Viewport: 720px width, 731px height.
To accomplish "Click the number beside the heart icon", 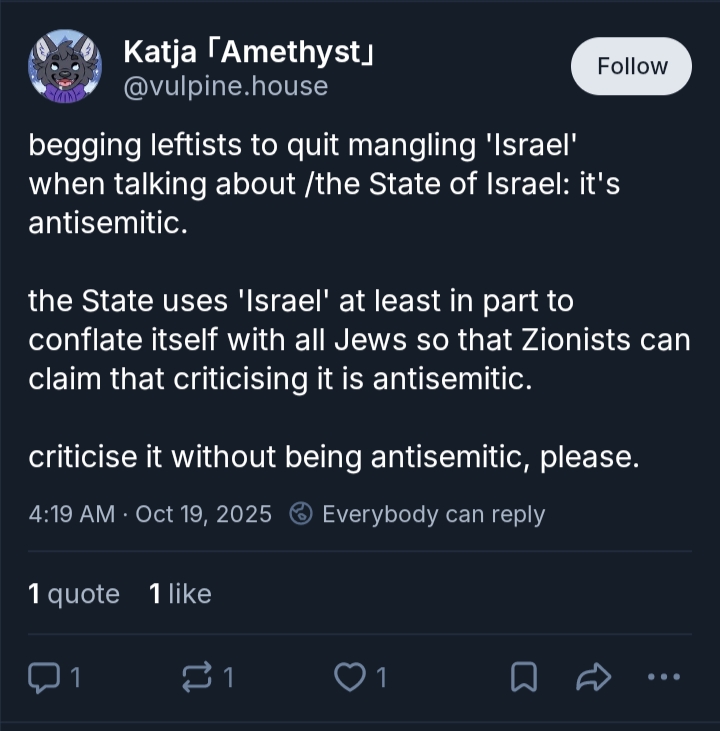I will pyautogui.click(x=380, y=679).
